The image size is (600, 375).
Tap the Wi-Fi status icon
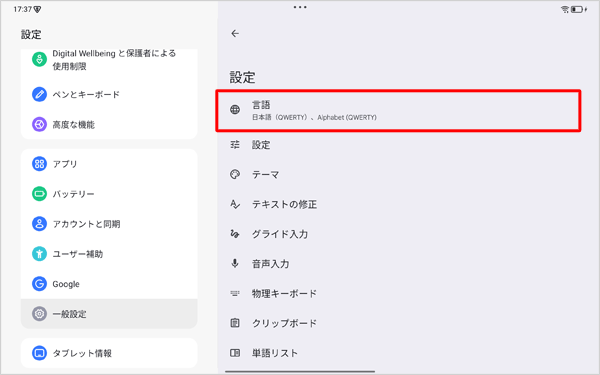[x=565, y=9]
